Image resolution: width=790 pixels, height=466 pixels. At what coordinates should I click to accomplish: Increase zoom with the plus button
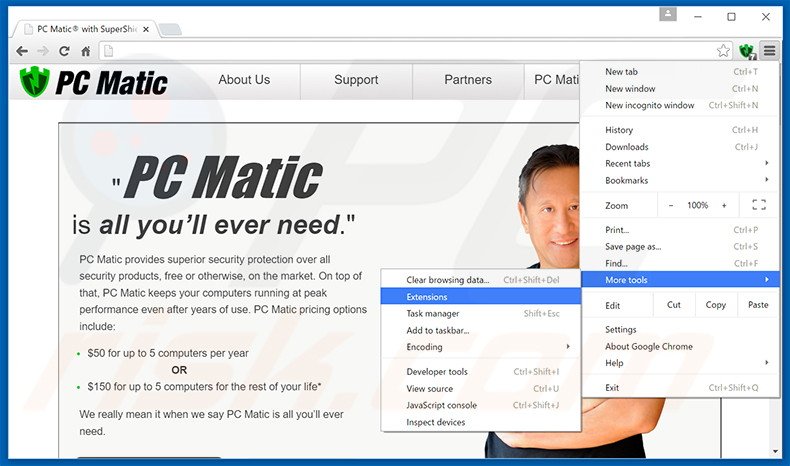(724, 206)
